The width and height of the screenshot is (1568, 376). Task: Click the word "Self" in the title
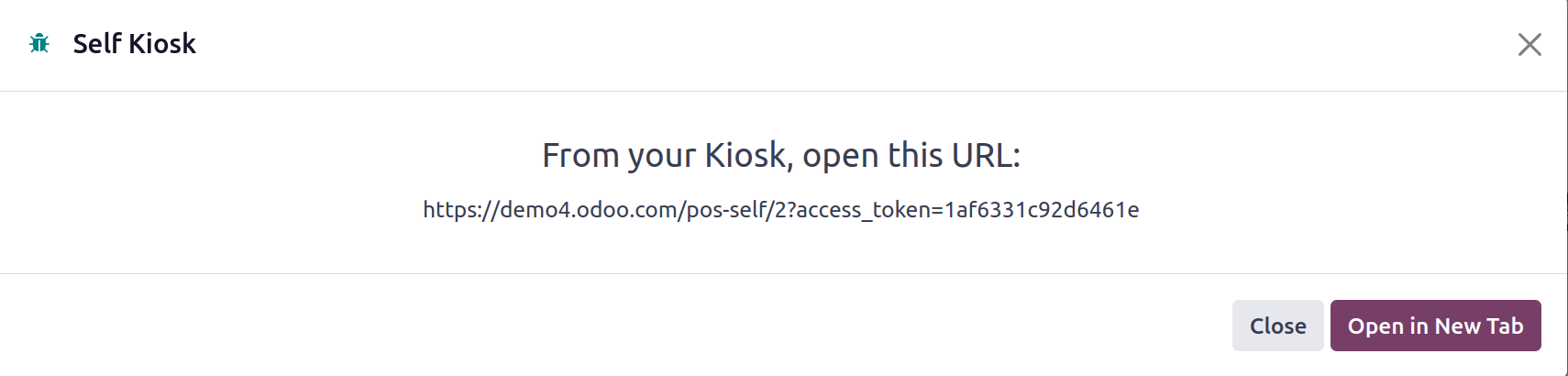pyautogui.click(x=96, y=43)
